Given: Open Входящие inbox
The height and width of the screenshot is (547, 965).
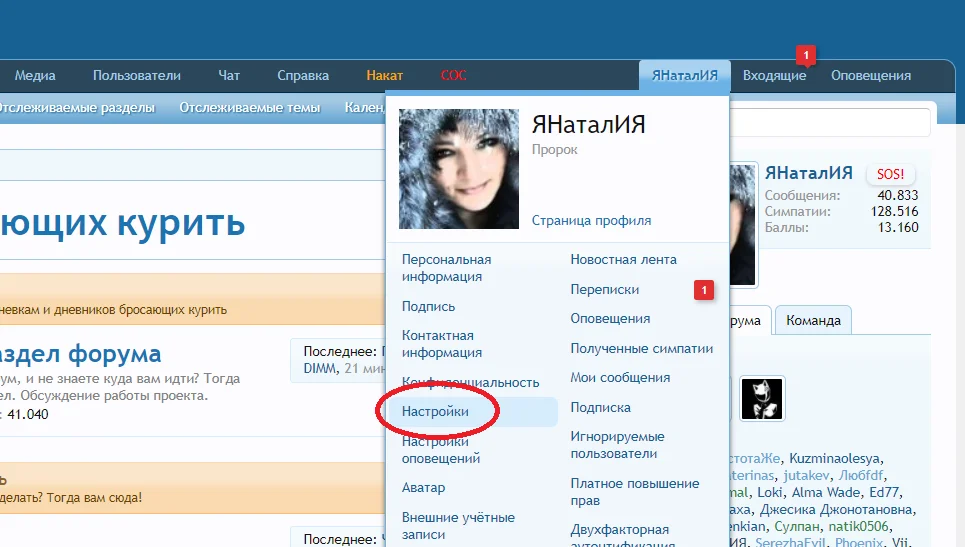Looking at the screenshot, I should pos(774,76).
